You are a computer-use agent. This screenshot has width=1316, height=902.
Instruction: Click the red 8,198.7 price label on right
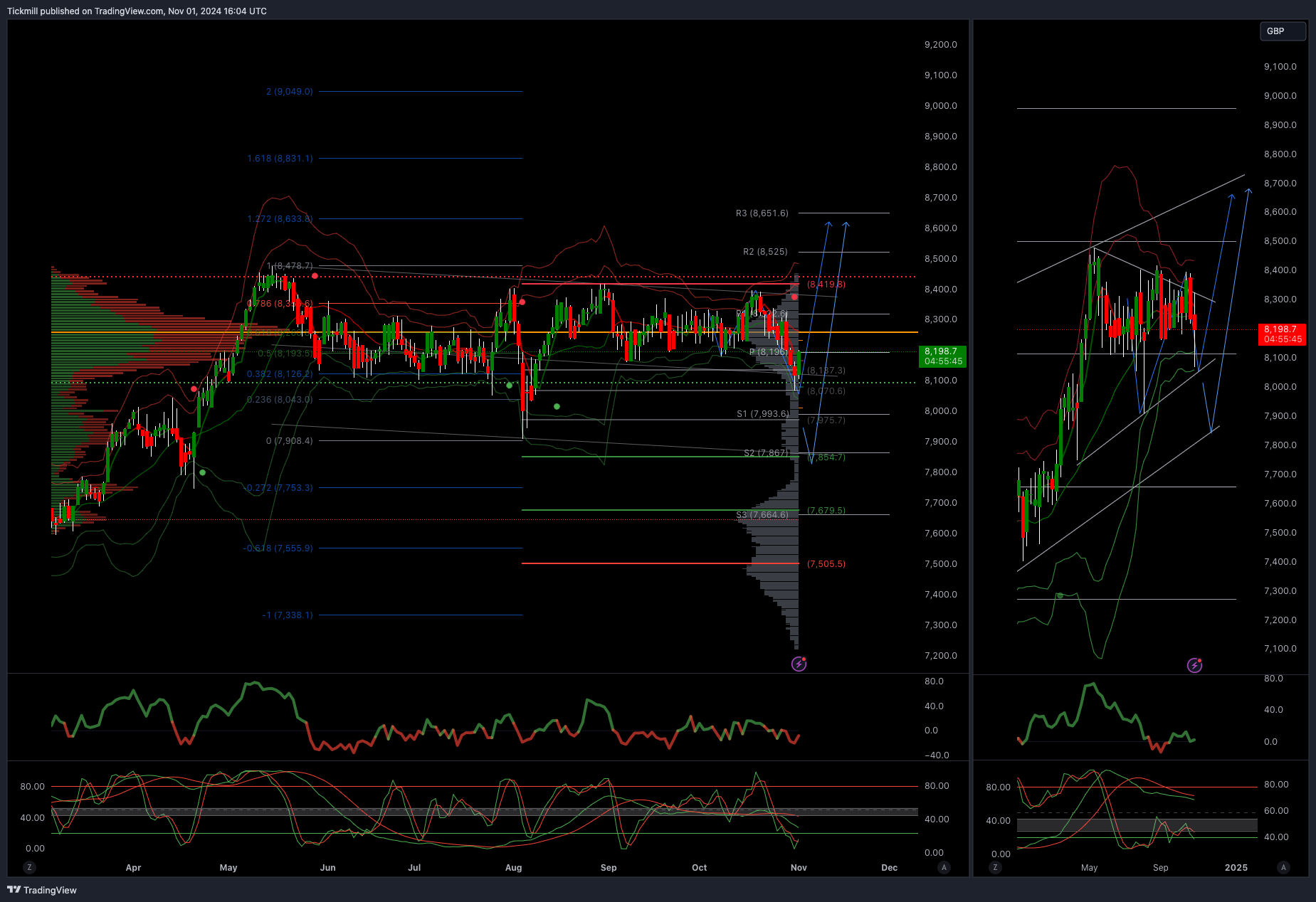[x=1283, y=334]
